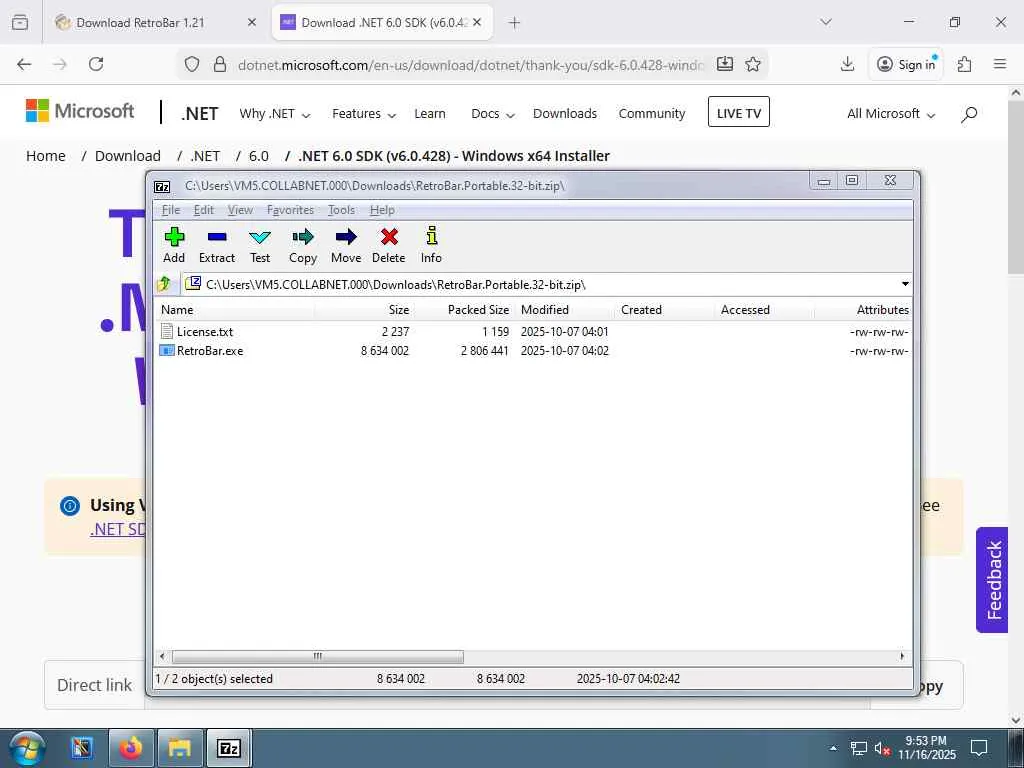Click the Microsoft logo on the page
The width and height of the screenshot is (1024, 768).
click(x=80, y=111)
